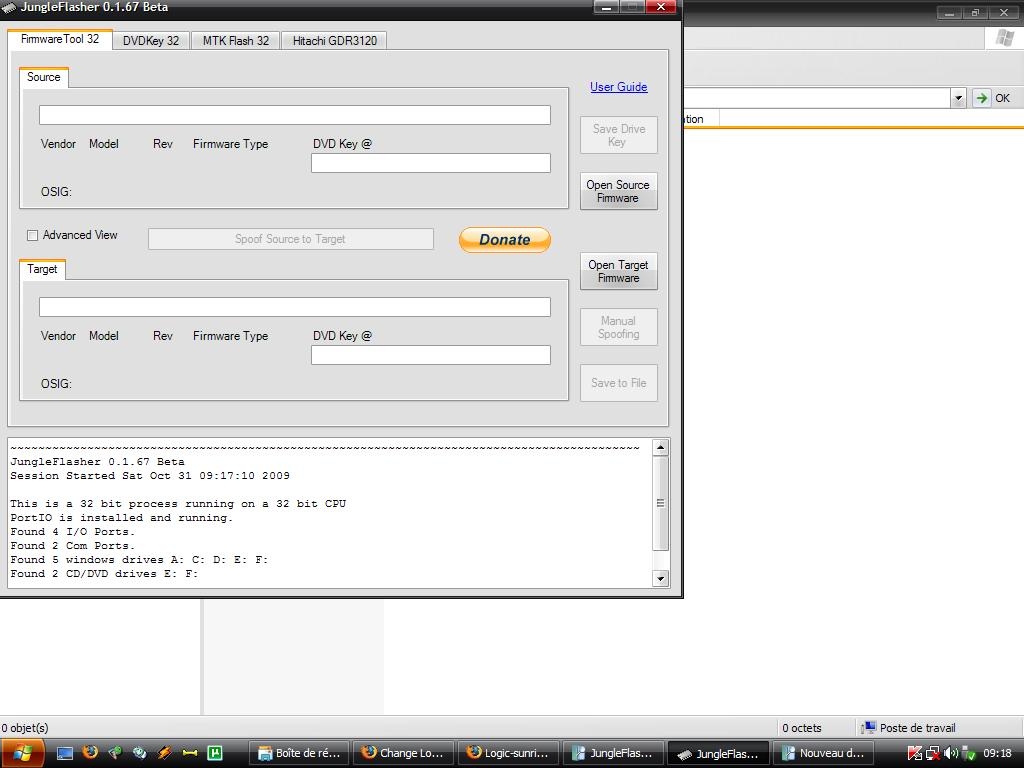
Task: Switch to the FirmwareTool 32 tab
Action: 59,39
